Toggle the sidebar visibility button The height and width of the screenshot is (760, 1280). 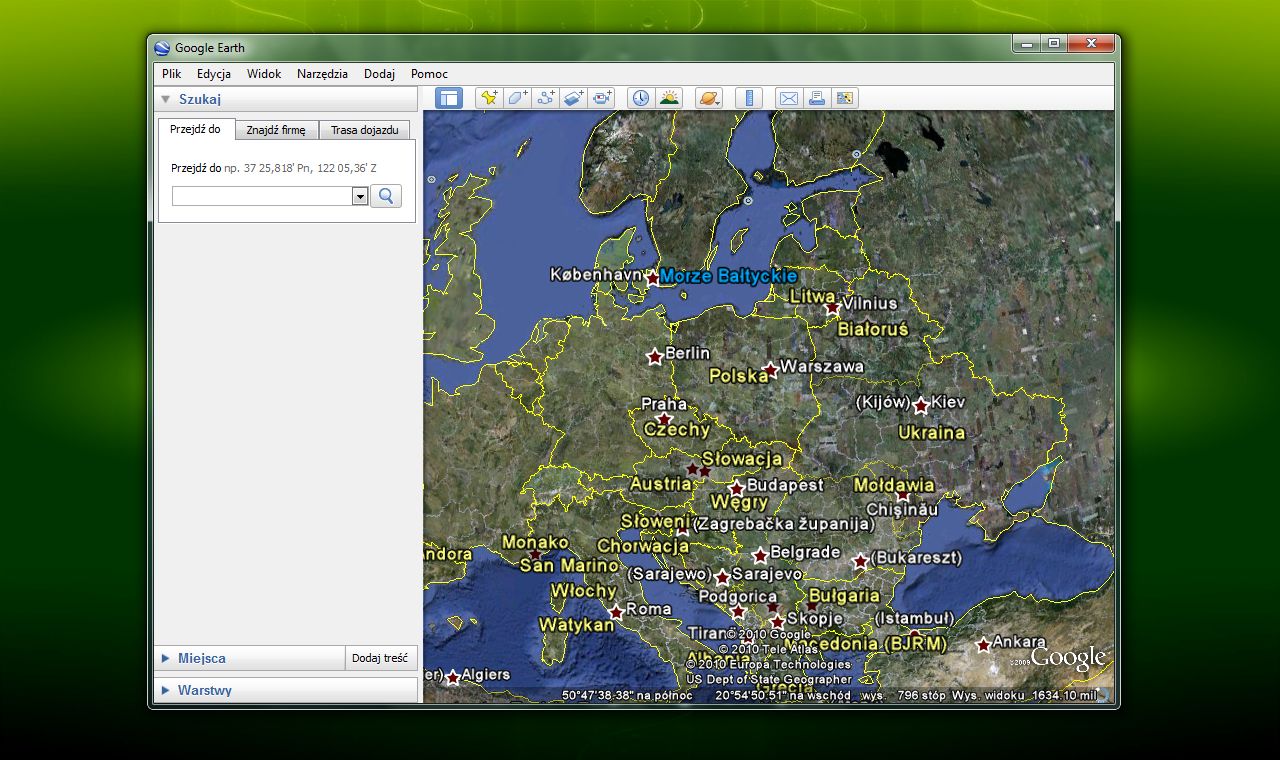coord(449,98)
